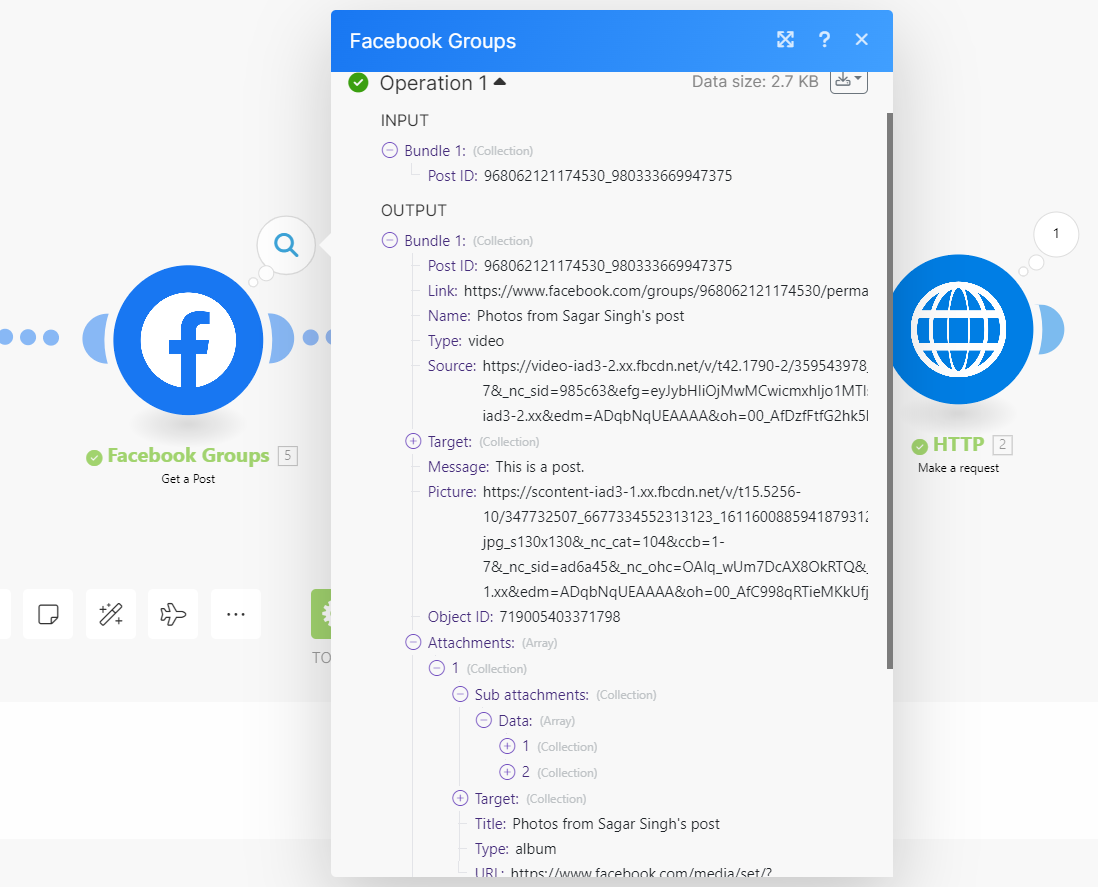
Task: Click the Facebook Groups module label
Action: coord(188,455)
